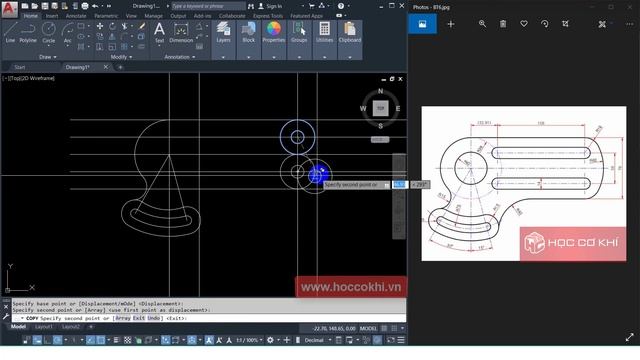The height and width of the screenshot is (360, 640).
Task: Switch to the Insert ribbon tab
Action: pyautogui.click(x=52, y=16)
